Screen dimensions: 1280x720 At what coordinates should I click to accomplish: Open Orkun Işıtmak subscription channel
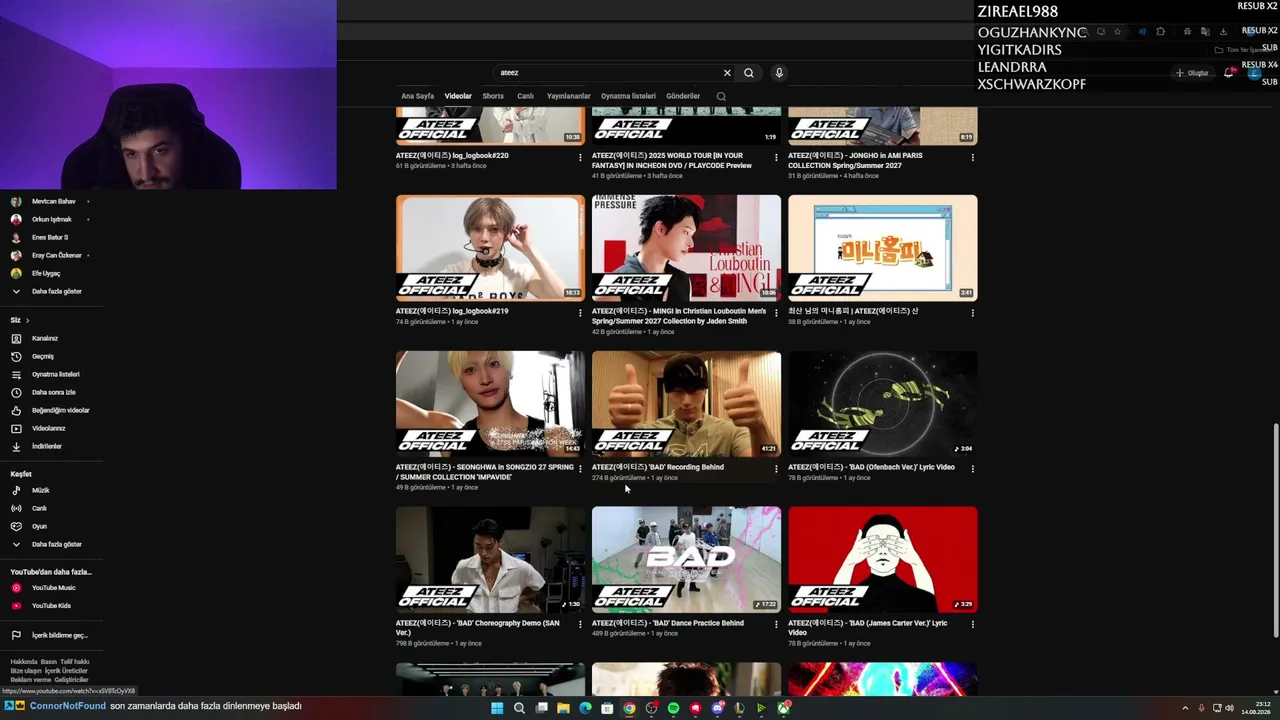[x=51, y=219]
